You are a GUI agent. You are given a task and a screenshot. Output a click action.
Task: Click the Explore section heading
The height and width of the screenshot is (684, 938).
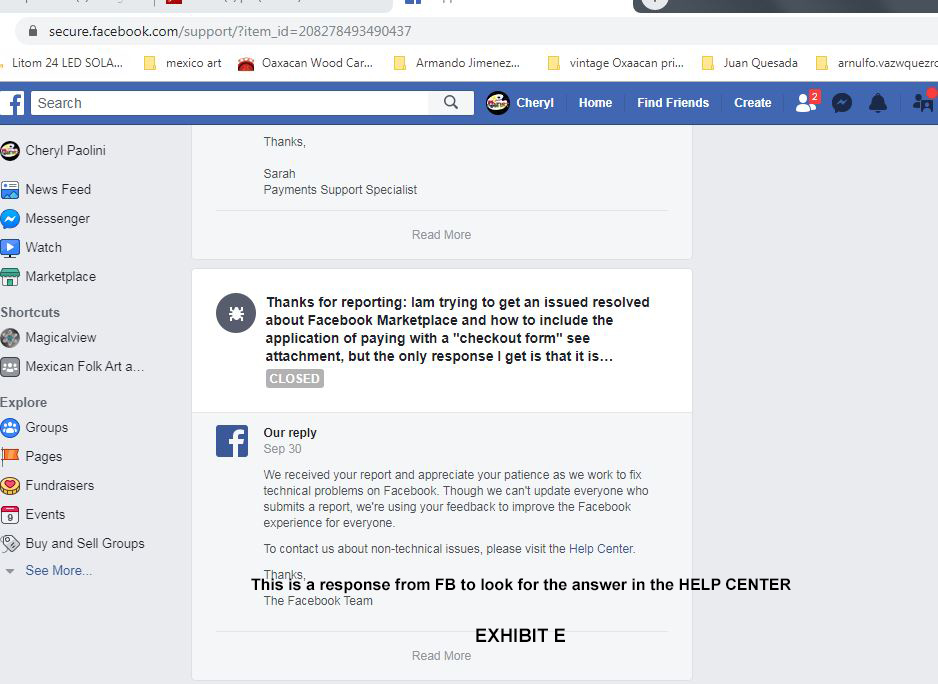coord(23,403)
